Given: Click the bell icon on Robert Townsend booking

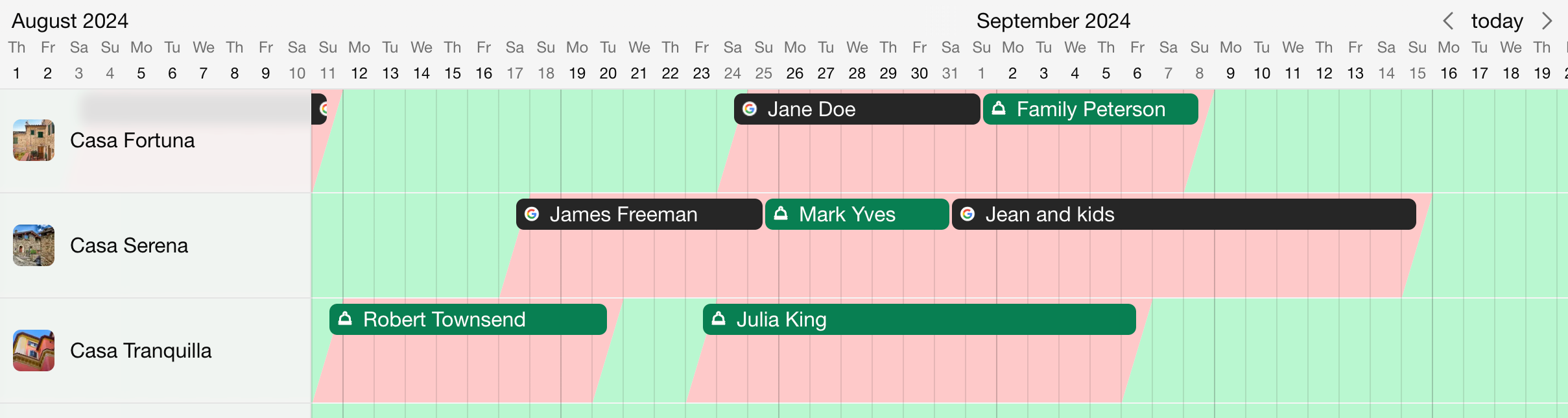Looking at the screenshot, I should tap(345, 319).
